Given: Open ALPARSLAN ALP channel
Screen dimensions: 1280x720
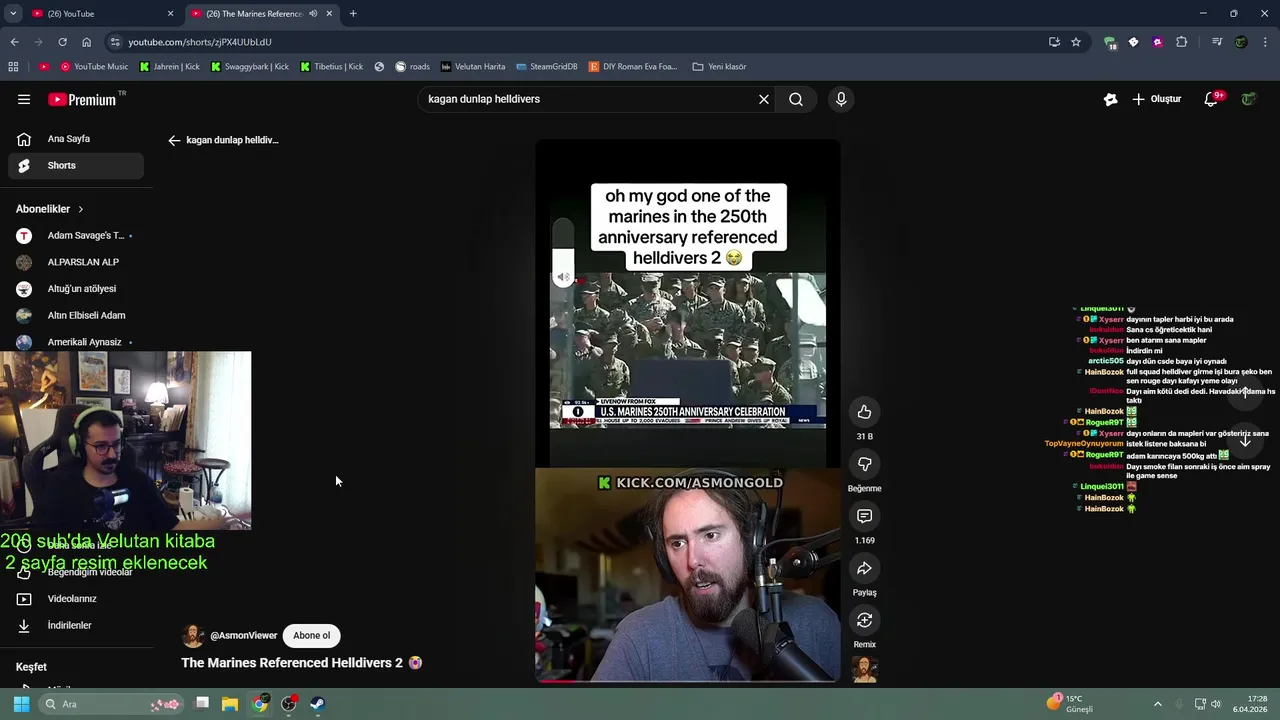Looking at the screenshot, I should pyautogui.click(x=76, y=262).
